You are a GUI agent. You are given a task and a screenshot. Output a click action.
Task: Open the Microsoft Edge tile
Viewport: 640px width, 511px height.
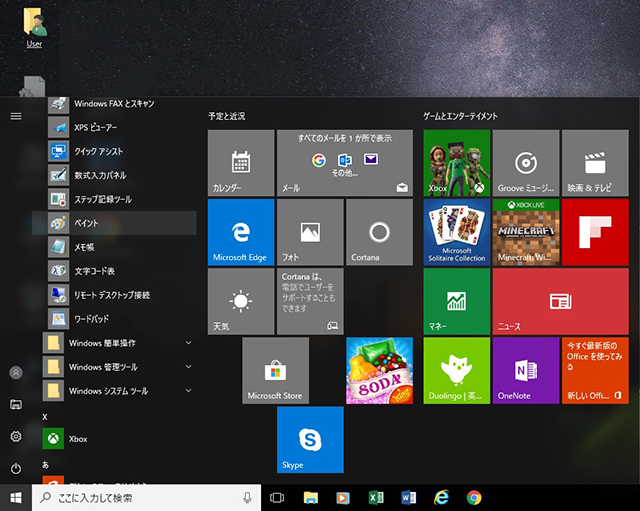(x=240, y=231)
